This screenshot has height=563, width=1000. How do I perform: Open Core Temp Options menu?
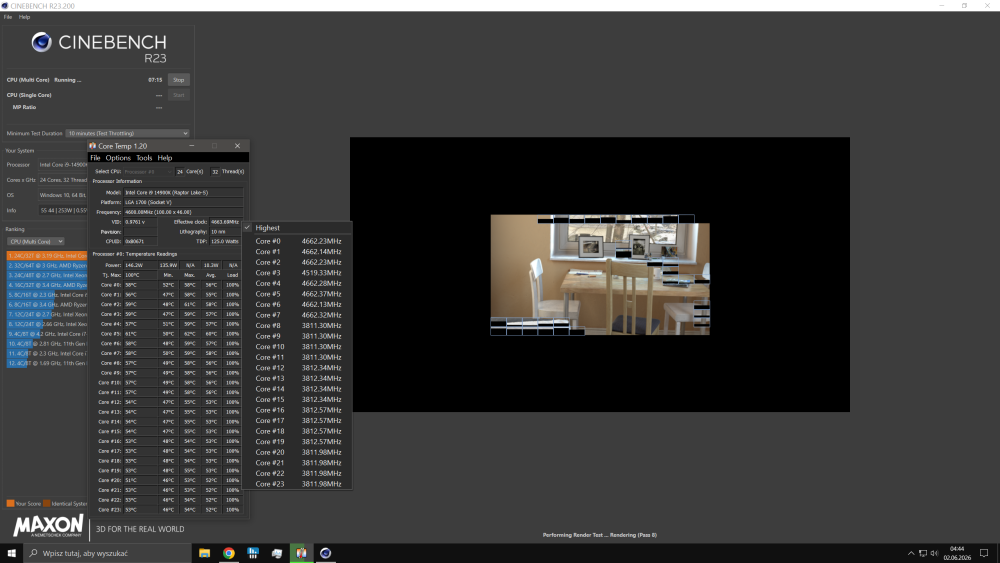(118, 157)
